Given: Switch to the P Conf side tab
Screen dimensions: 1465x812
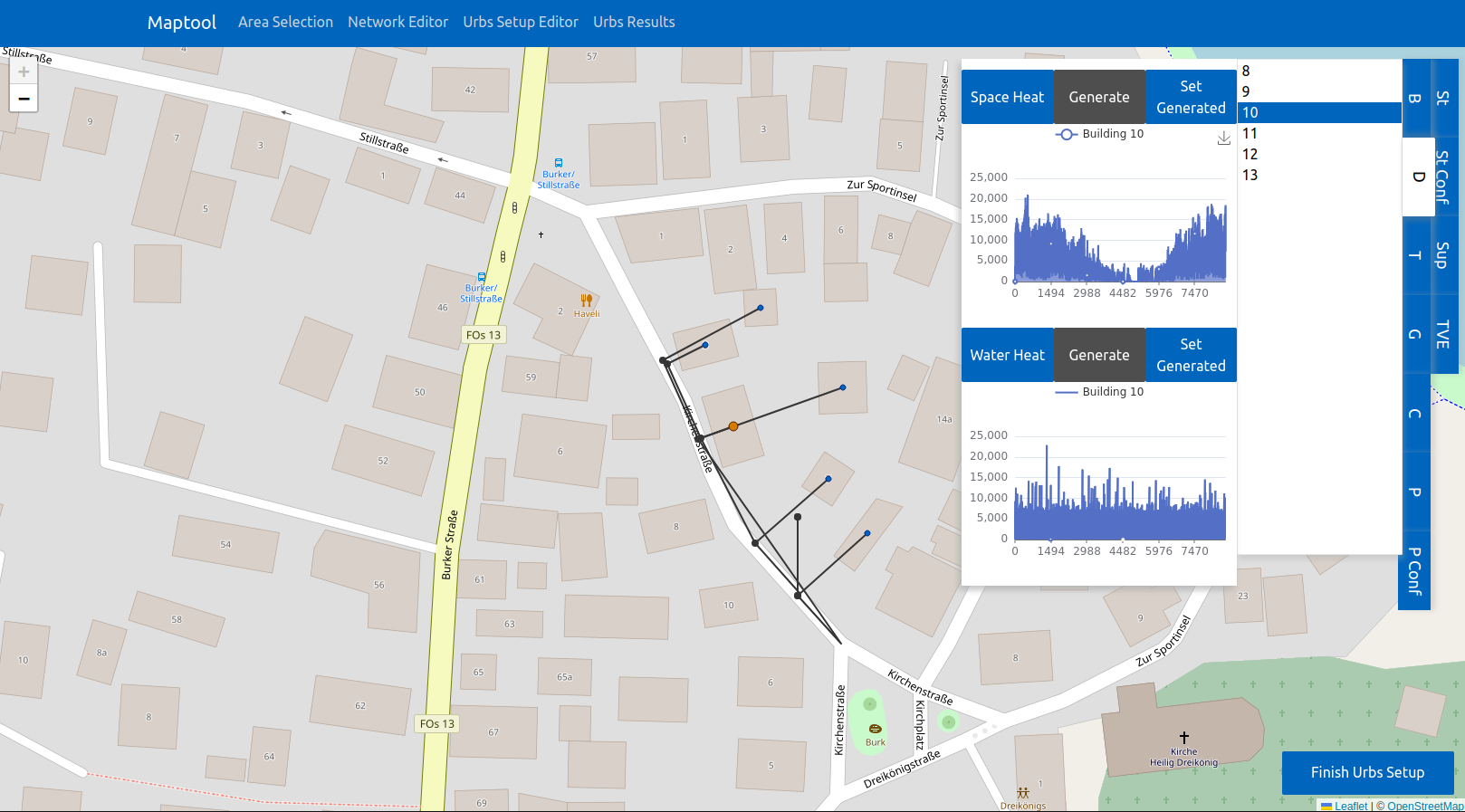Looking at the screenshot, I should [x=1414, y=570].
